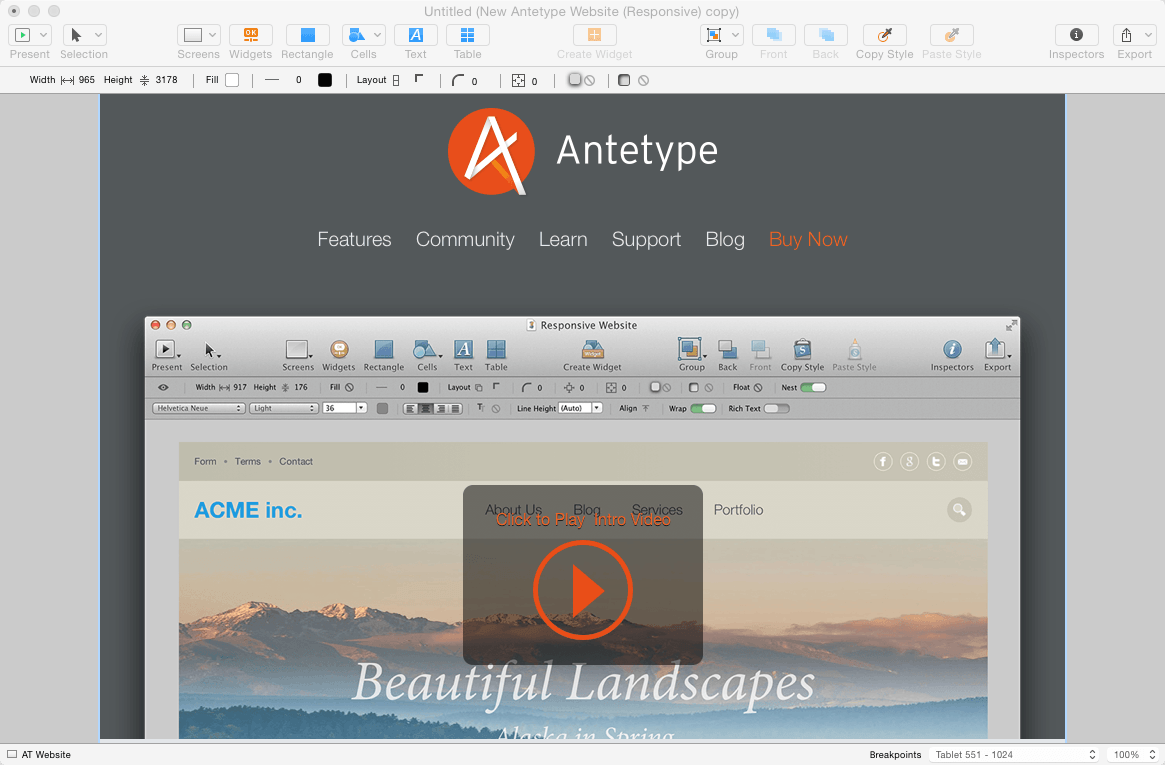
Task: Click the gray text color swatch beside font size 36
Action: coord(383,408)
